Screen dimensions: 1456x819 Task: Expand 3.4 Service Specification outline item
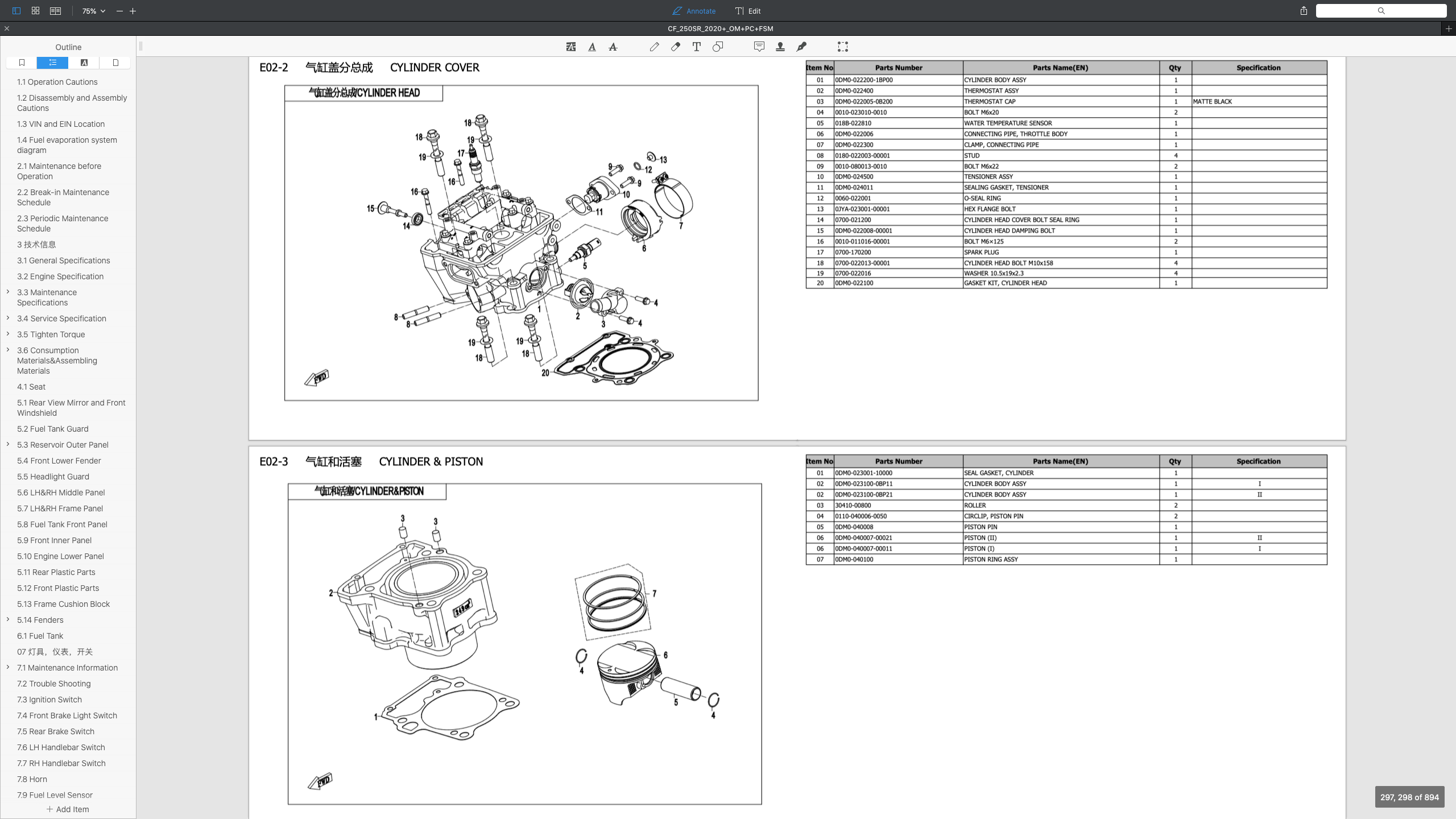point(8,318)
